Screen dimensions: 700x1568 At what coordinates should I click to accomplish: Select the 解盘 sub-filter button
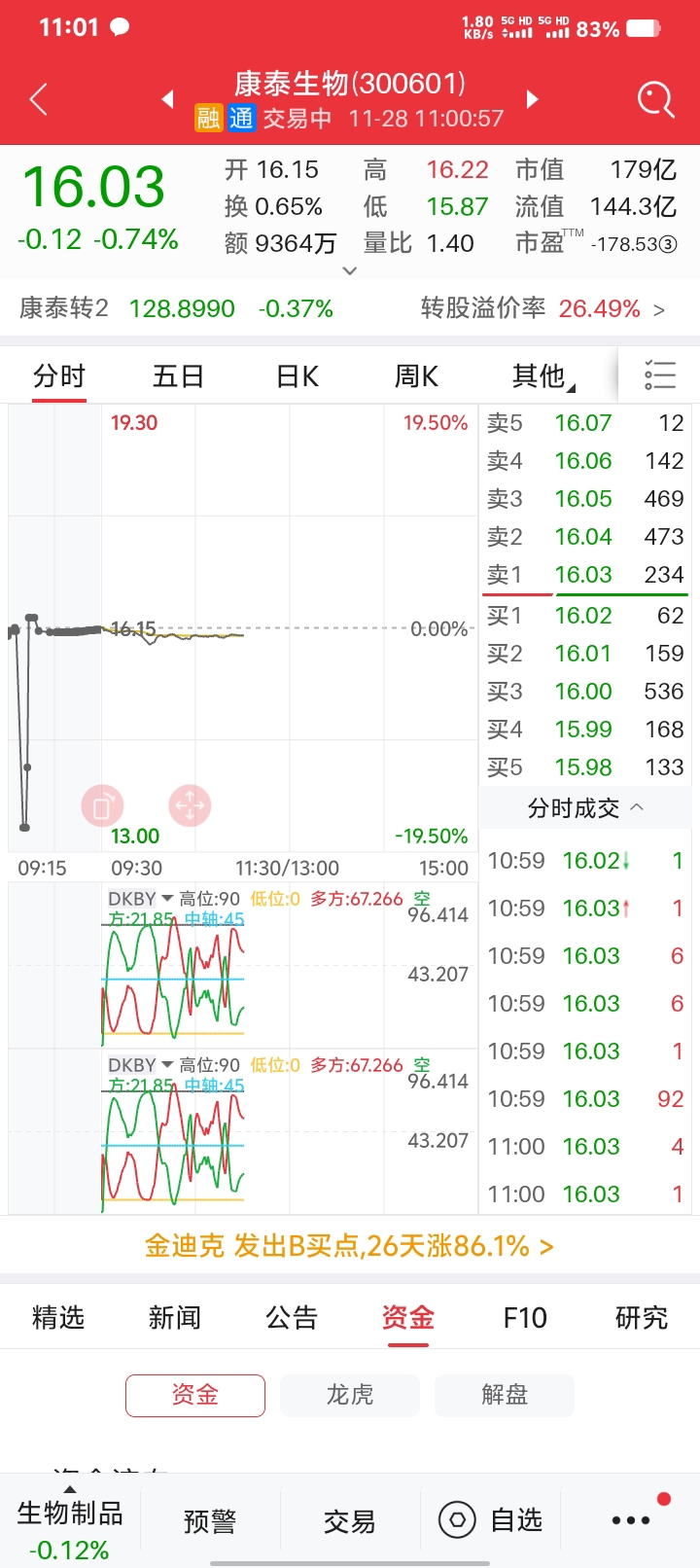click(505, 1395)
